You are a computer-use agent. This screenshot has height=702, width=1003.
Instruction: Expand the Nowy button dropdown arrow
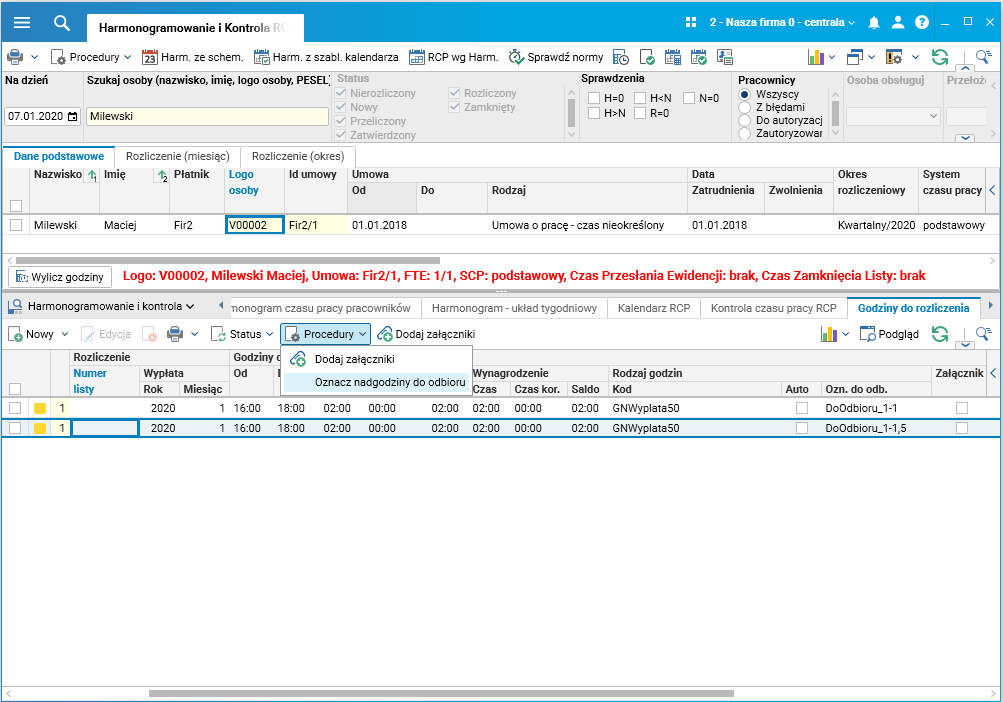pos(65,334)
